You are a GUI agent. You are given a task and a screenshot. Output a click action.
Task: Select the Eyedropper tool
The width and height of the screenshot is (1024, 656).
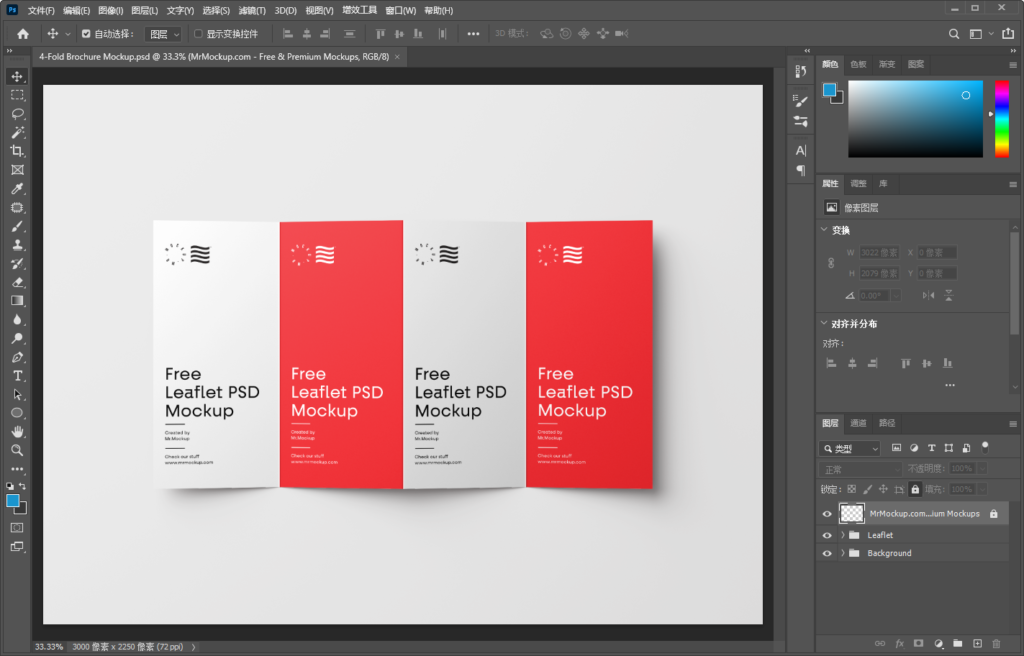17,189
